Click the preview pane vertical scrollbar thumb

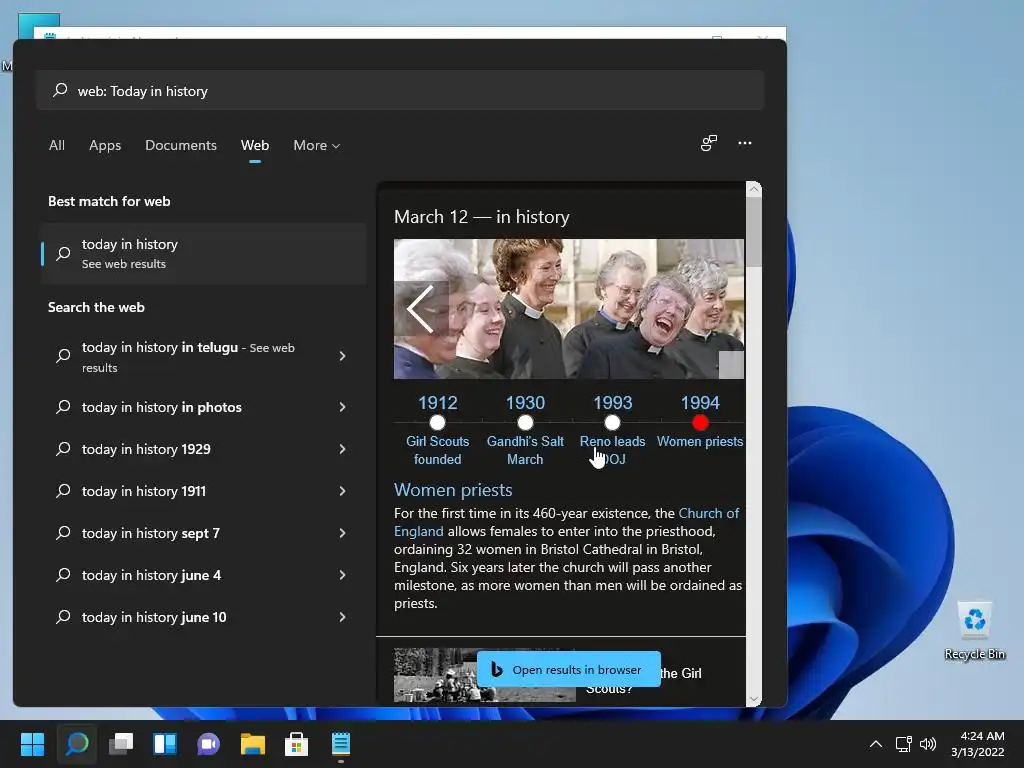pyautogui.click(x=754, y=232)
